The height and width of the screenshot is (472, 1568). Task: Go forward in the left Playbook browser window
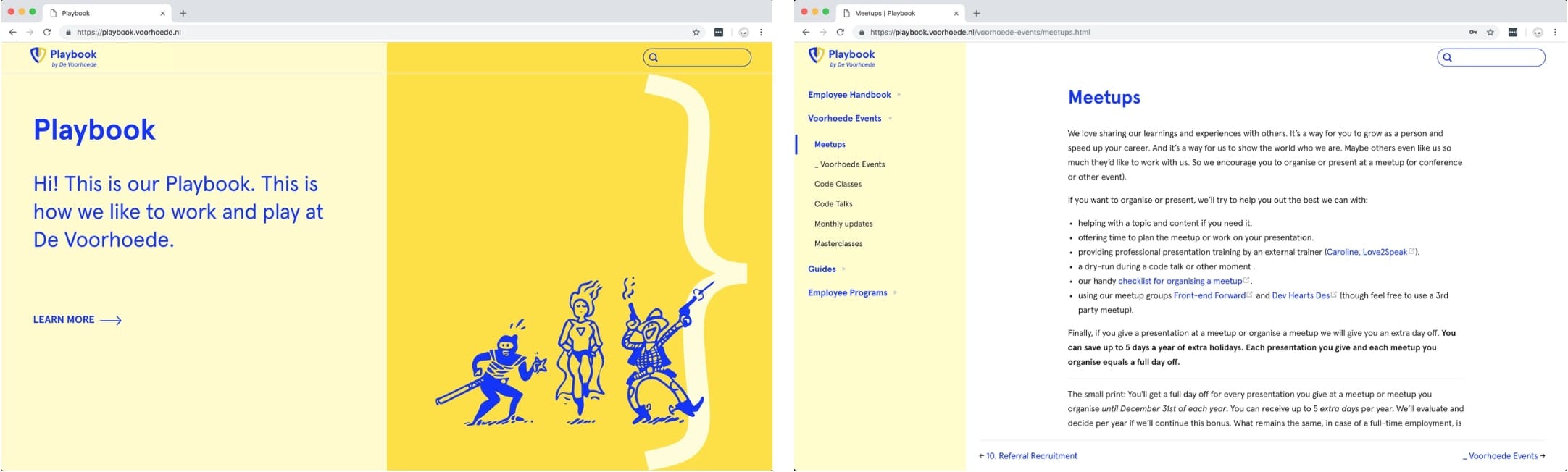pos(30,32)
